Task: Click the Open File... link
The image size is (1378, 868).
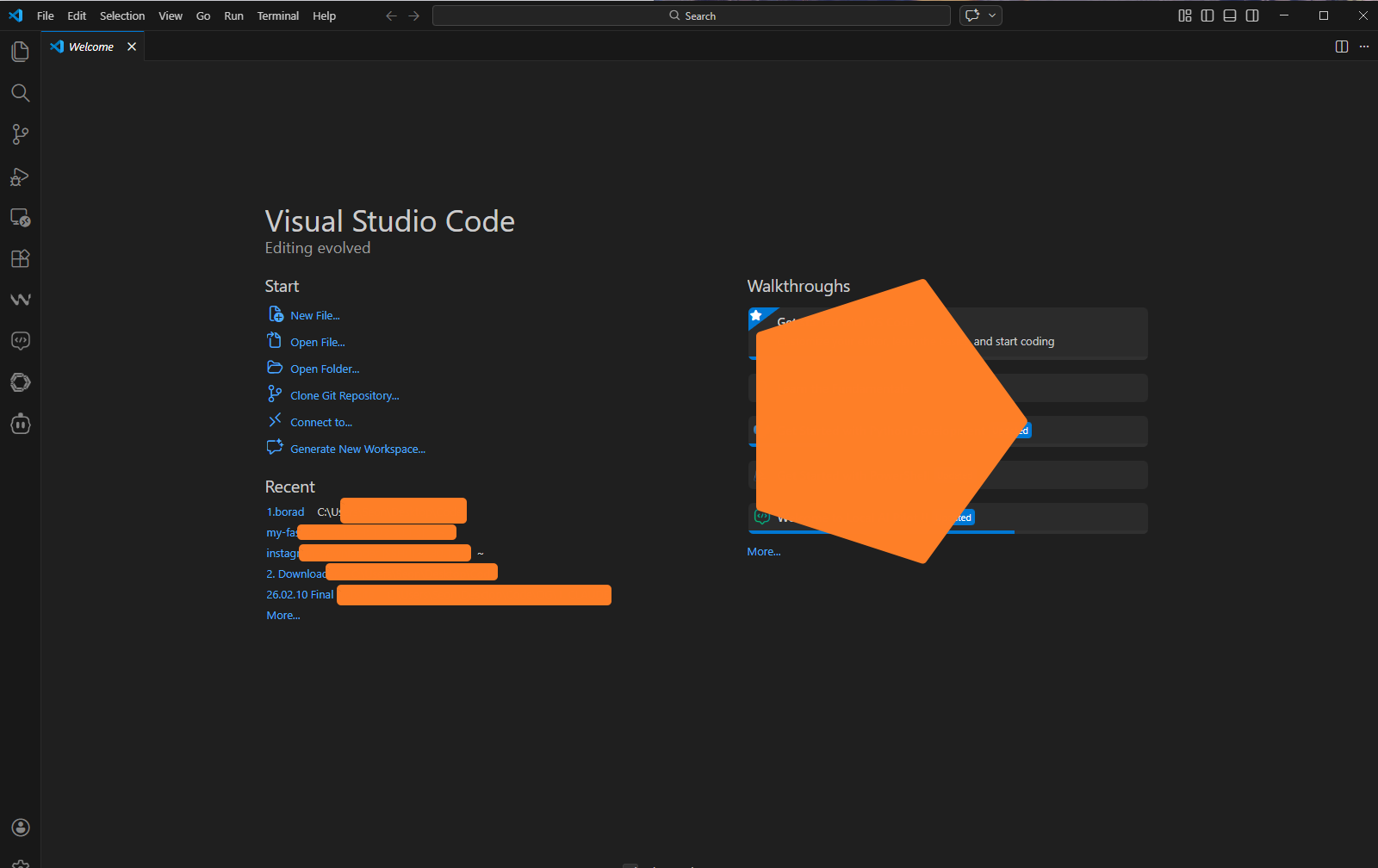Action: [x=318, y=343]
